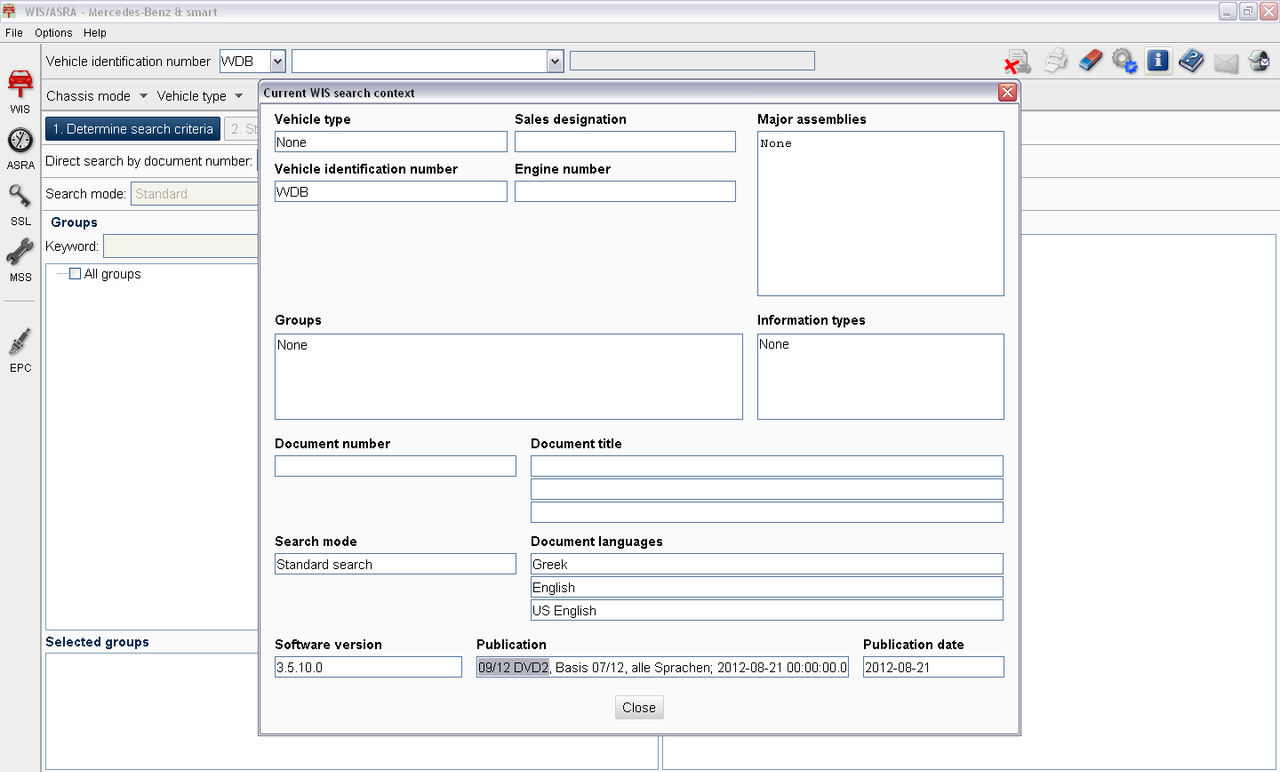Viewport: 1280px width, 772px height.
Task: Open the Help menu
Action: 95,33
